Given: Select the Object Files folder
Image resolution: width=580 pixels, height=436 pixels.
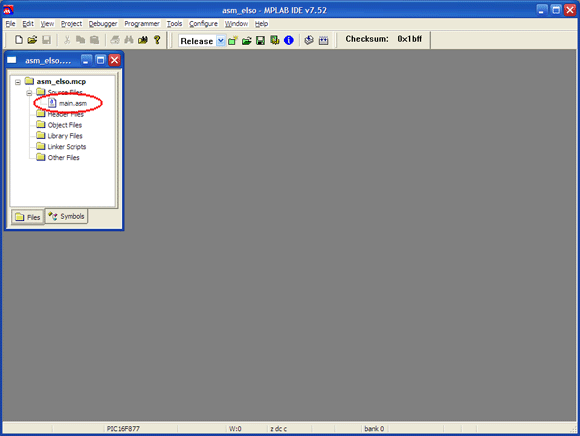Looking at the screenshot, I should pos(65,125).
